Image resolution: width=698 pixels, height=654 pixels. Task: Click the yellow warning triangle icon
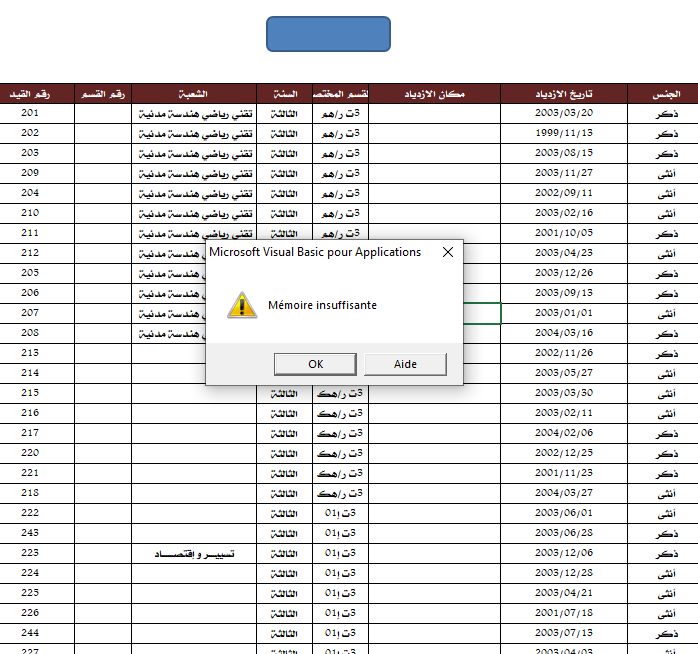coord(241,305)
